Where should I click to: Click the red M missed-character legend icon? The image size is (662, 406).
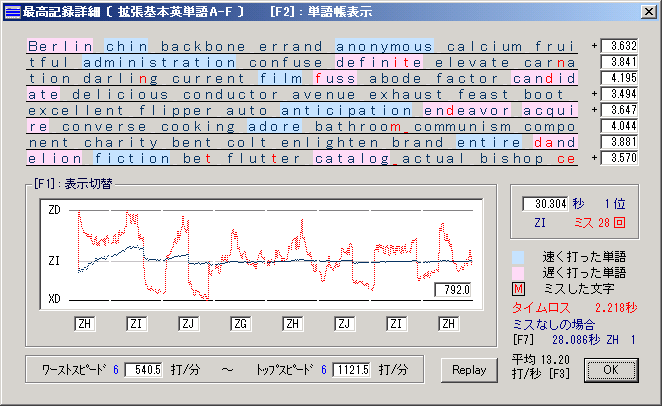click(518, 289)
